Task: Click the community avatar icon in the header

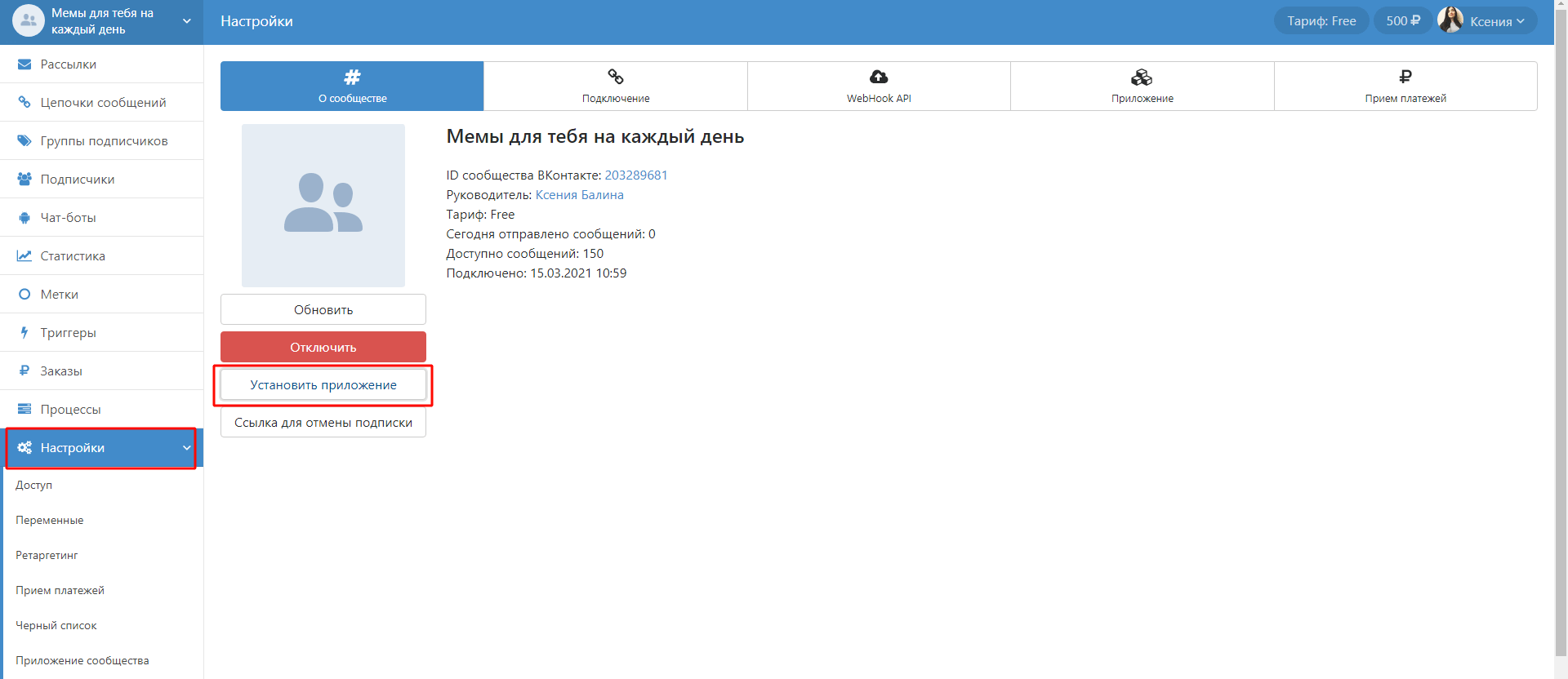Action: pyautogui.click(x=28, y=21)
